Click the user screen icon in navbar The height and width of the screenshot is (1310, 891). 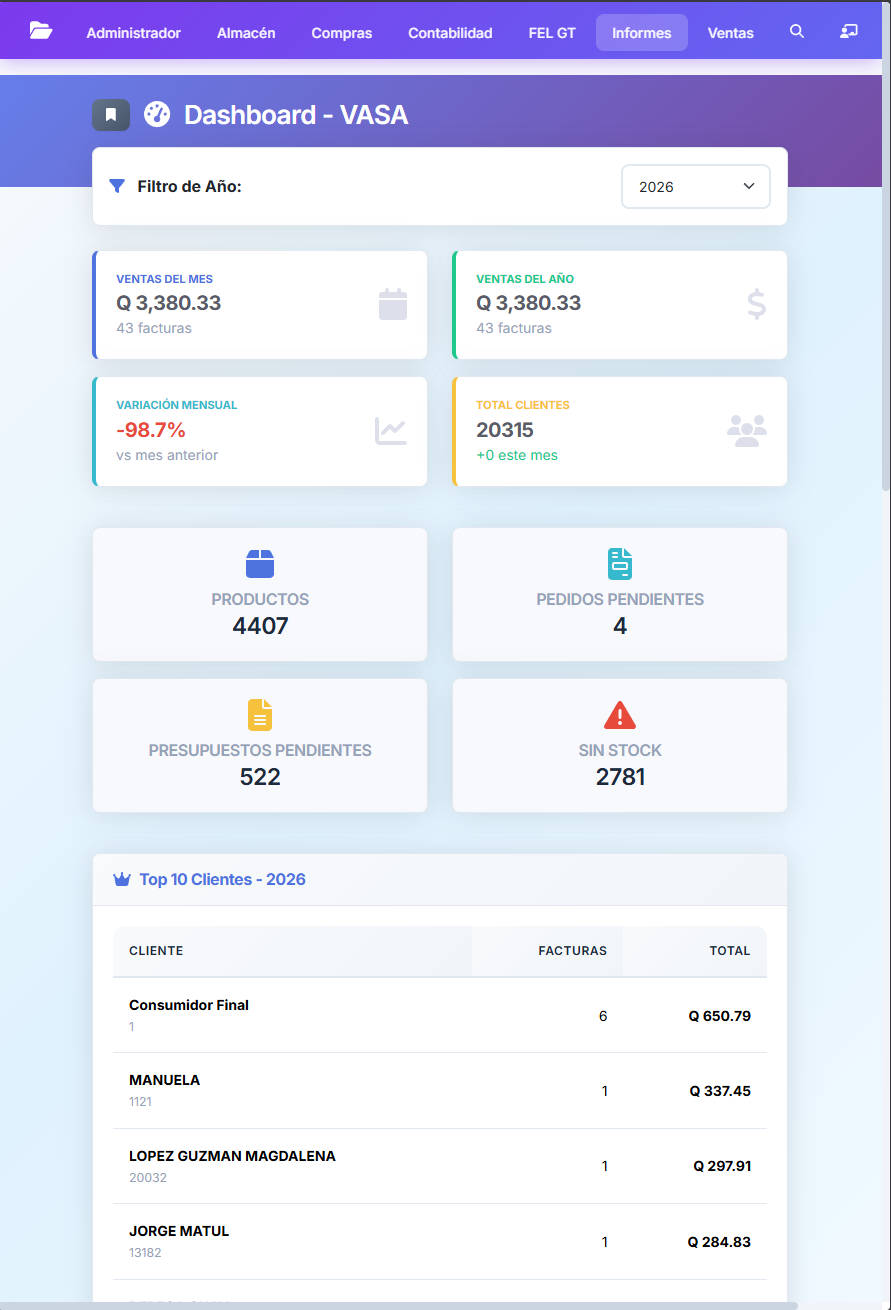click(x=849, y=32)
